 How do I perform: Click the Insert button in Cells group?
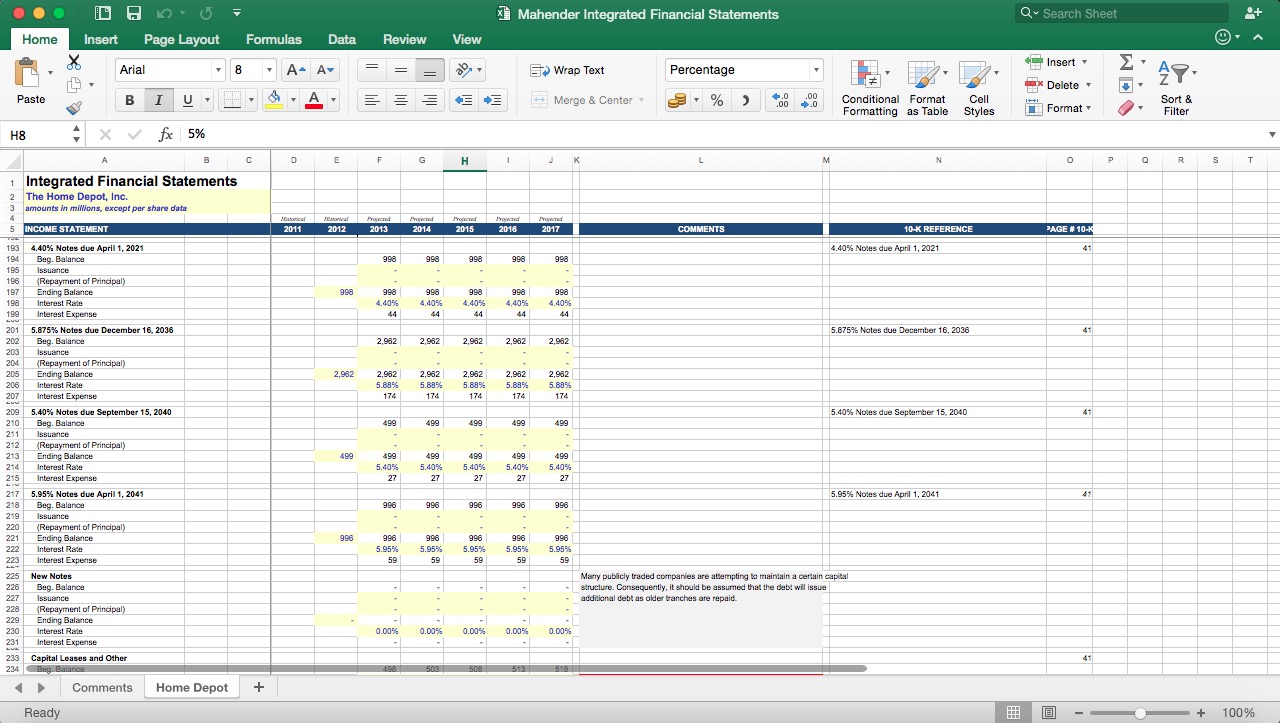1059,62
